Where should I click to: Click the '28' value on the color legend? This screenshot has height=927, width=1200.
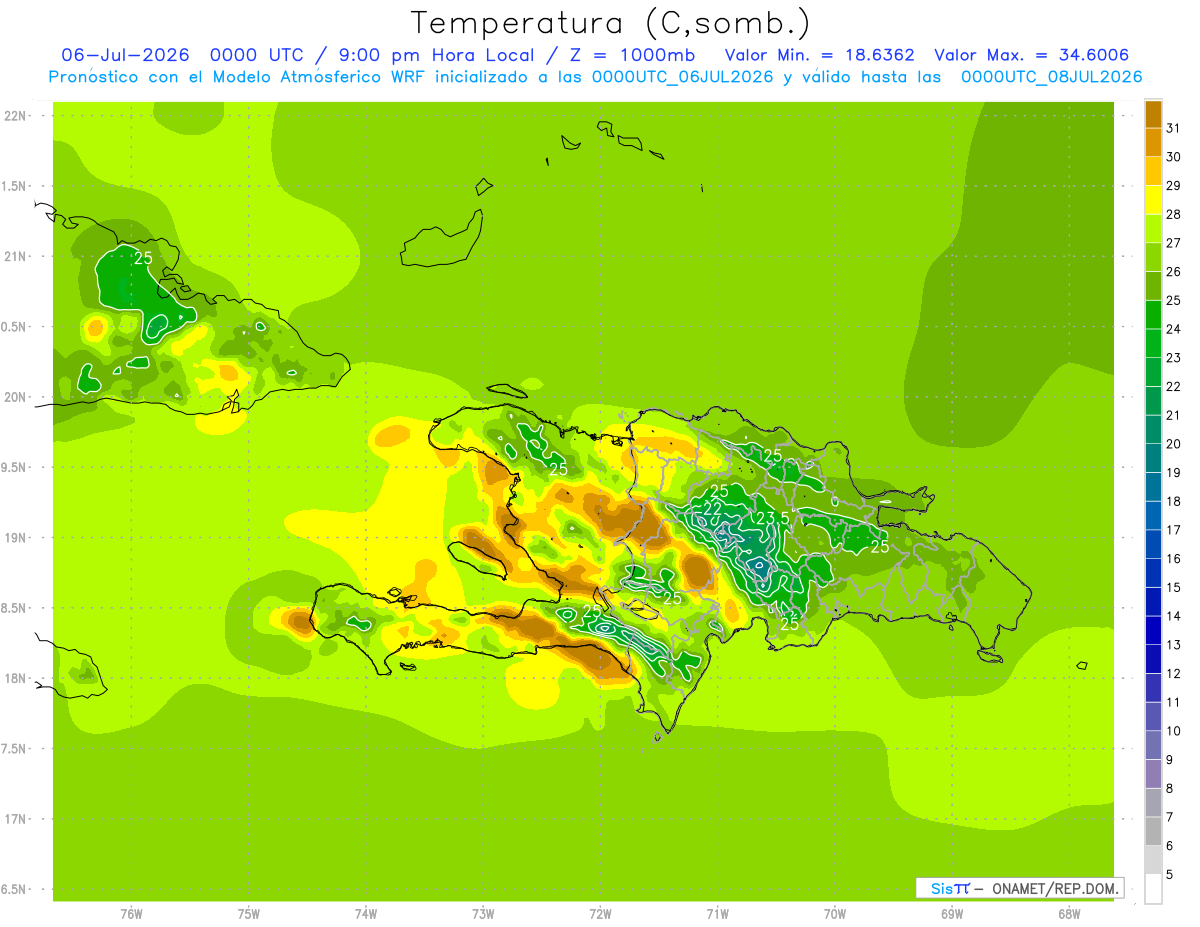[1174, 214]
